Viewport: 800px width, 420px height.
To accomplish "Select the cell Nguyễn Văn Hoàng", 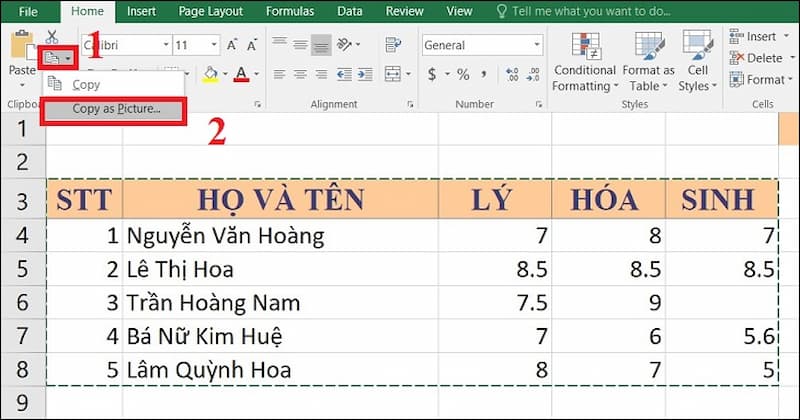I will 280,235.
